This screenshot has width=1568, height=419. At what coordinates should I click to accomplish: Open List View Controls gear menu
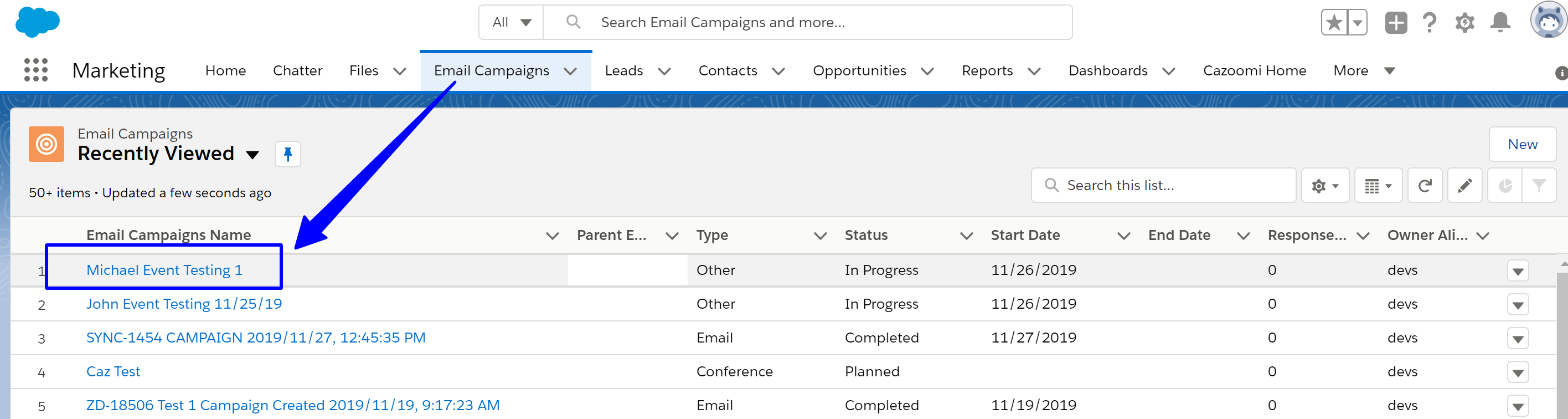[1325, 186]
